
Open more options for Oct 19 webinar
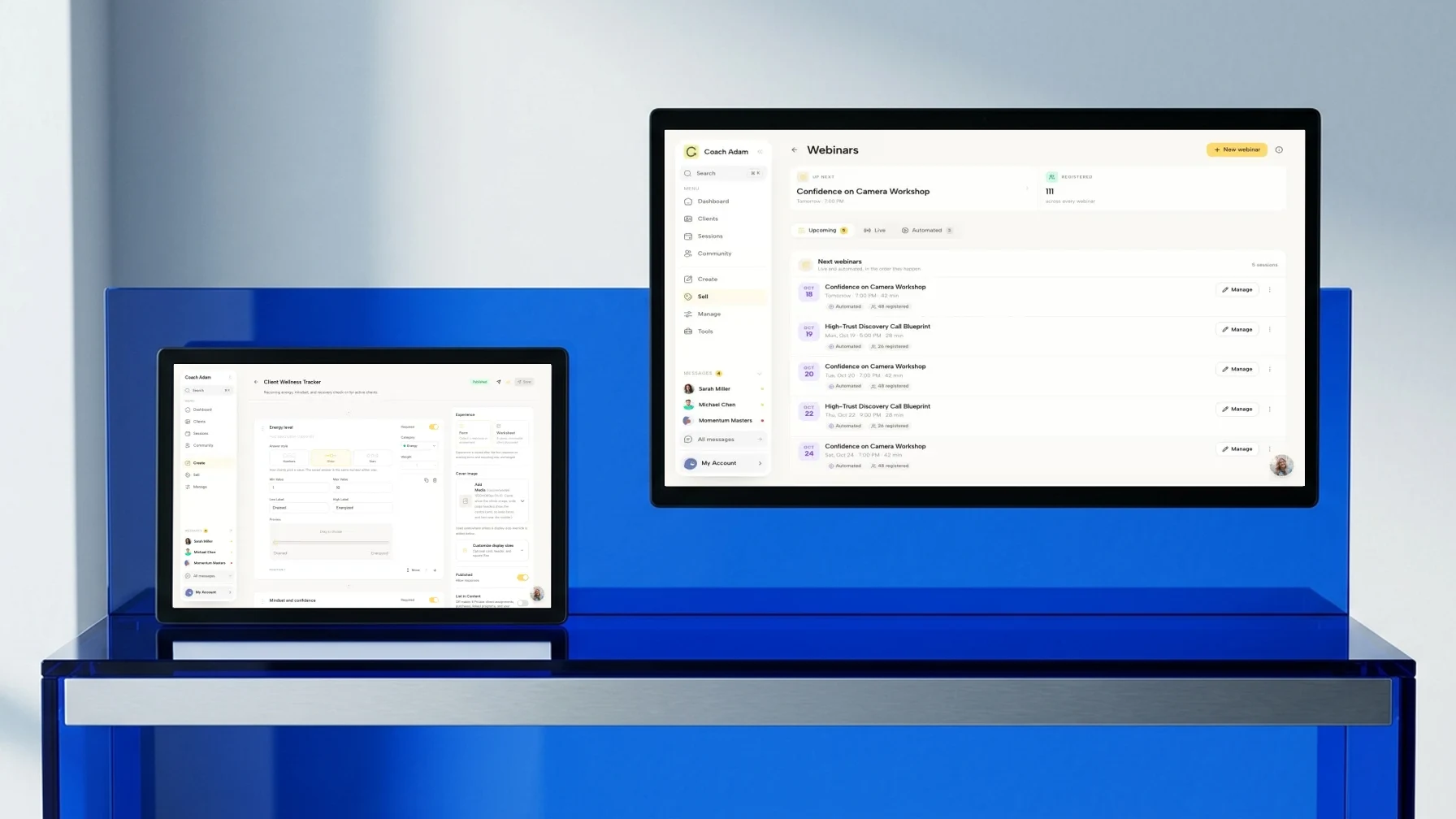(x=1270, y=330)
